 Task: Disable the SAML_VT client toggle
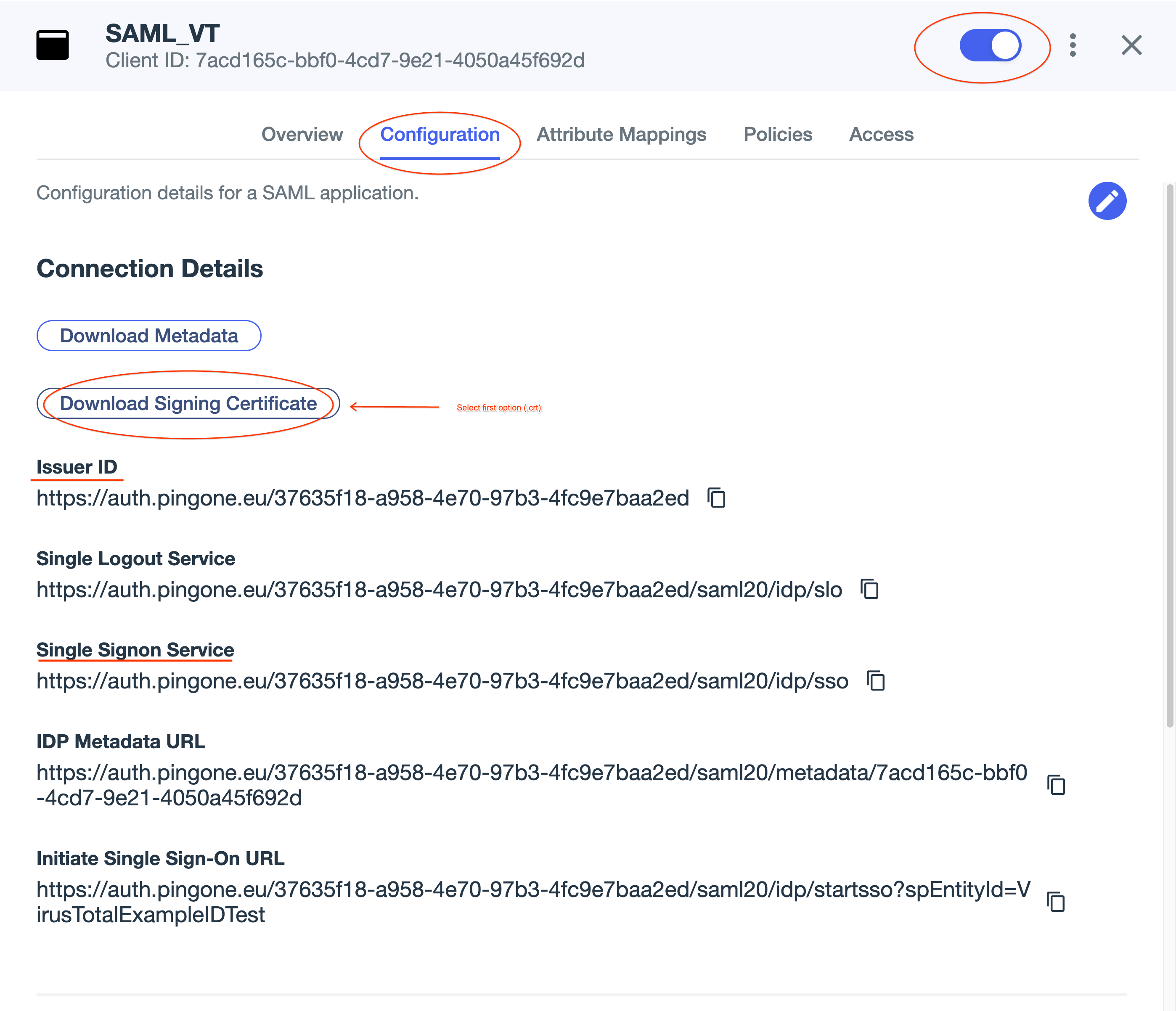pos(990,44)
